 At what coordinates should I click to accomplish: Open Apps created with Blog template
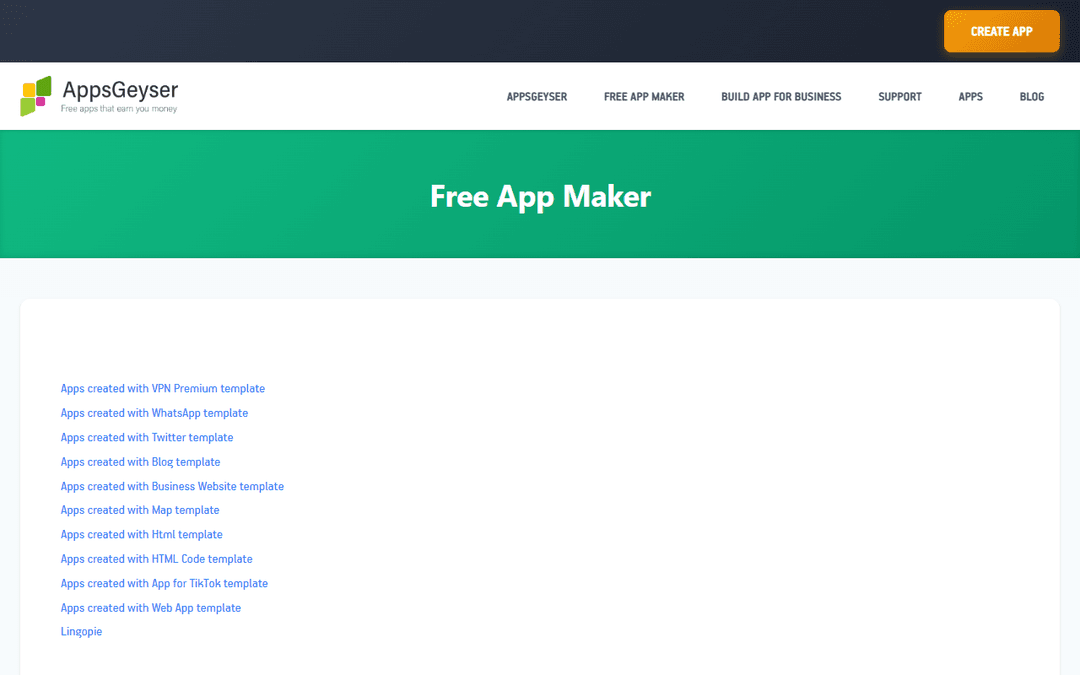click(x=141, y=461)
